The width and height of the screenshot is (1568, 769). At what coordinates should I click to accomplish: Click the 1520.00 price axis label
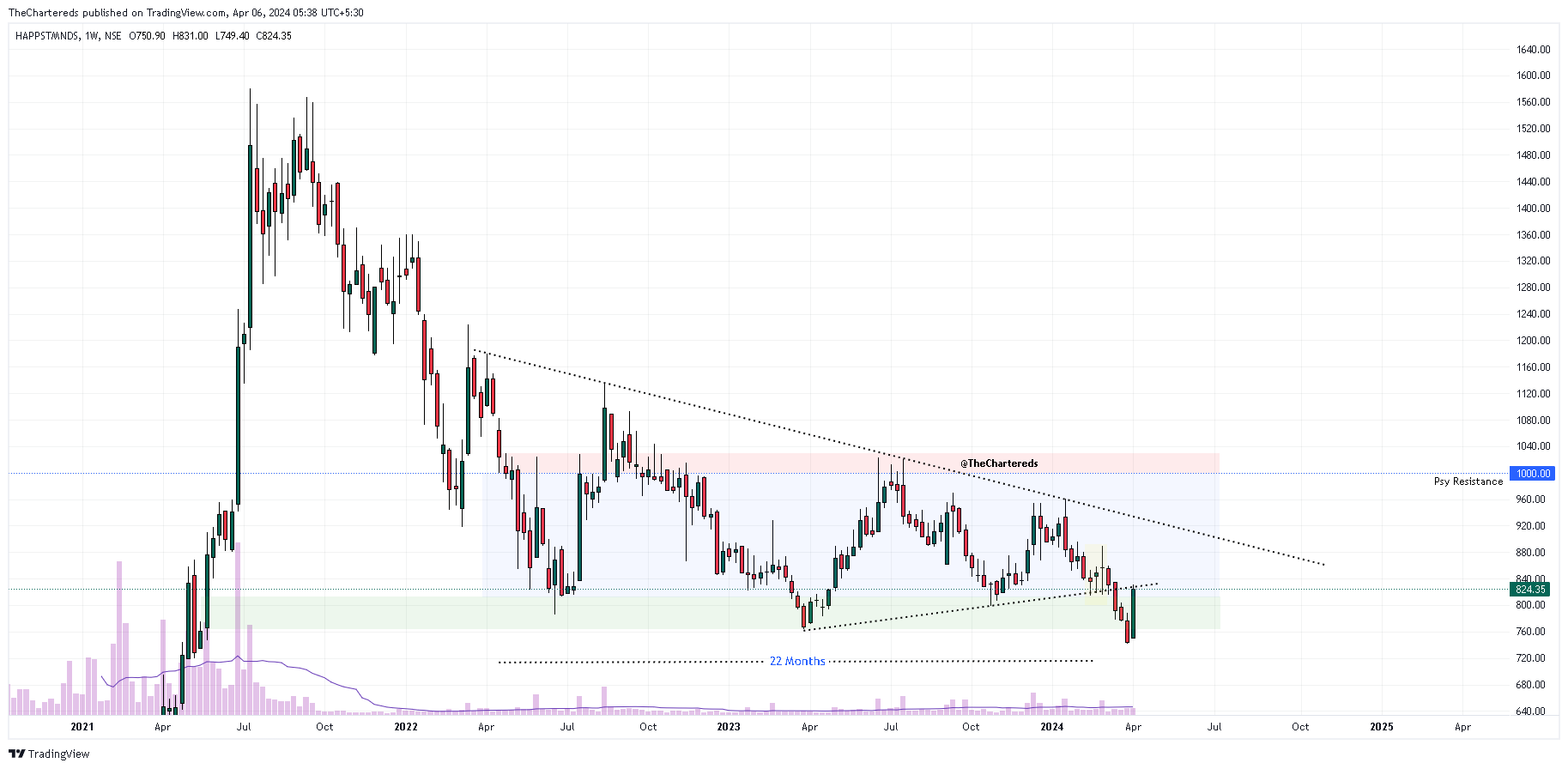[1533, 129]
